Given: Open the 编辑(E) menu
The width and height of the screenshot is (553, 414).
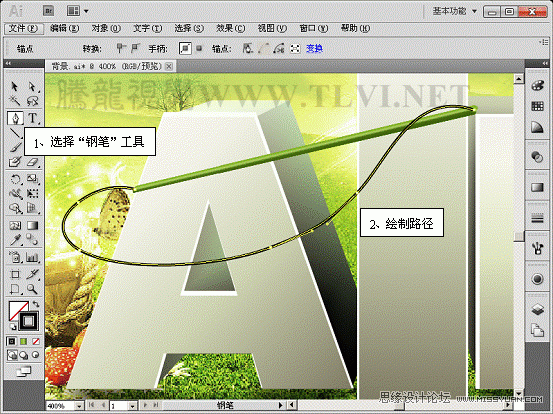Looking at the screenshot, I should [x=65, y=29].
